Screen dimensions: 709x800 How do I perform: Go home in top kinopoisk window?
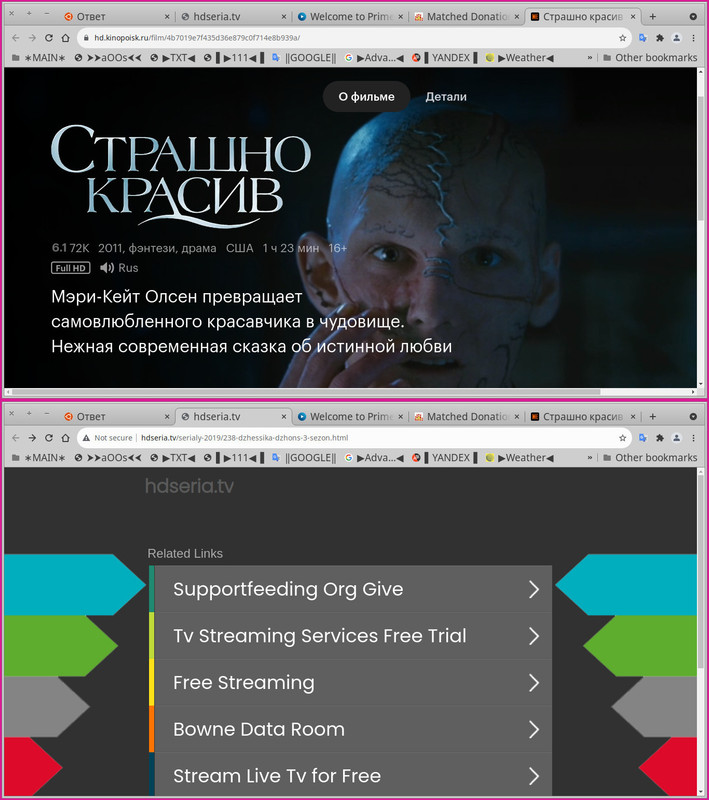[x=65, y=38]
